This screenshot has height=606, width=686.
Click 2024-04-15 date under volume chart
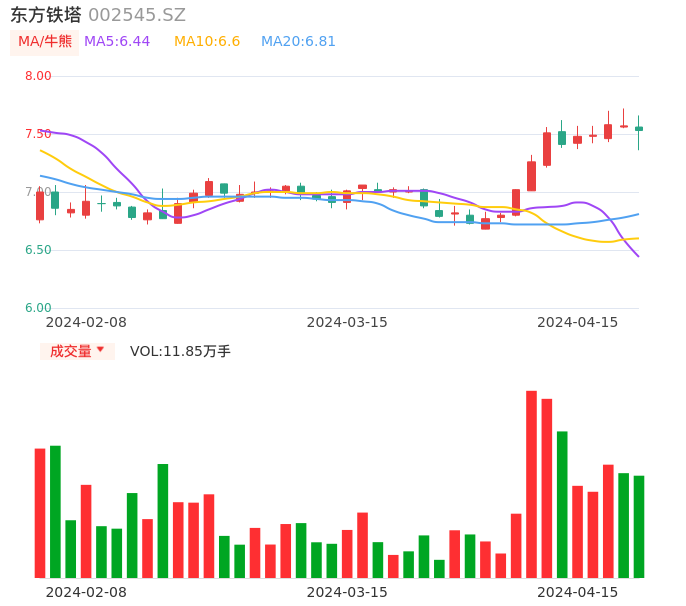pyautogui.click(x=578, y=592)
